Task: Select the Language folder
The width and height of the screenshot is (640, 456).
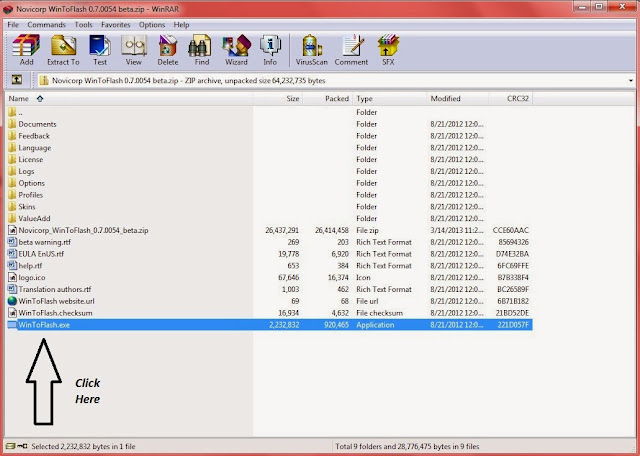Action: (269, 148)
